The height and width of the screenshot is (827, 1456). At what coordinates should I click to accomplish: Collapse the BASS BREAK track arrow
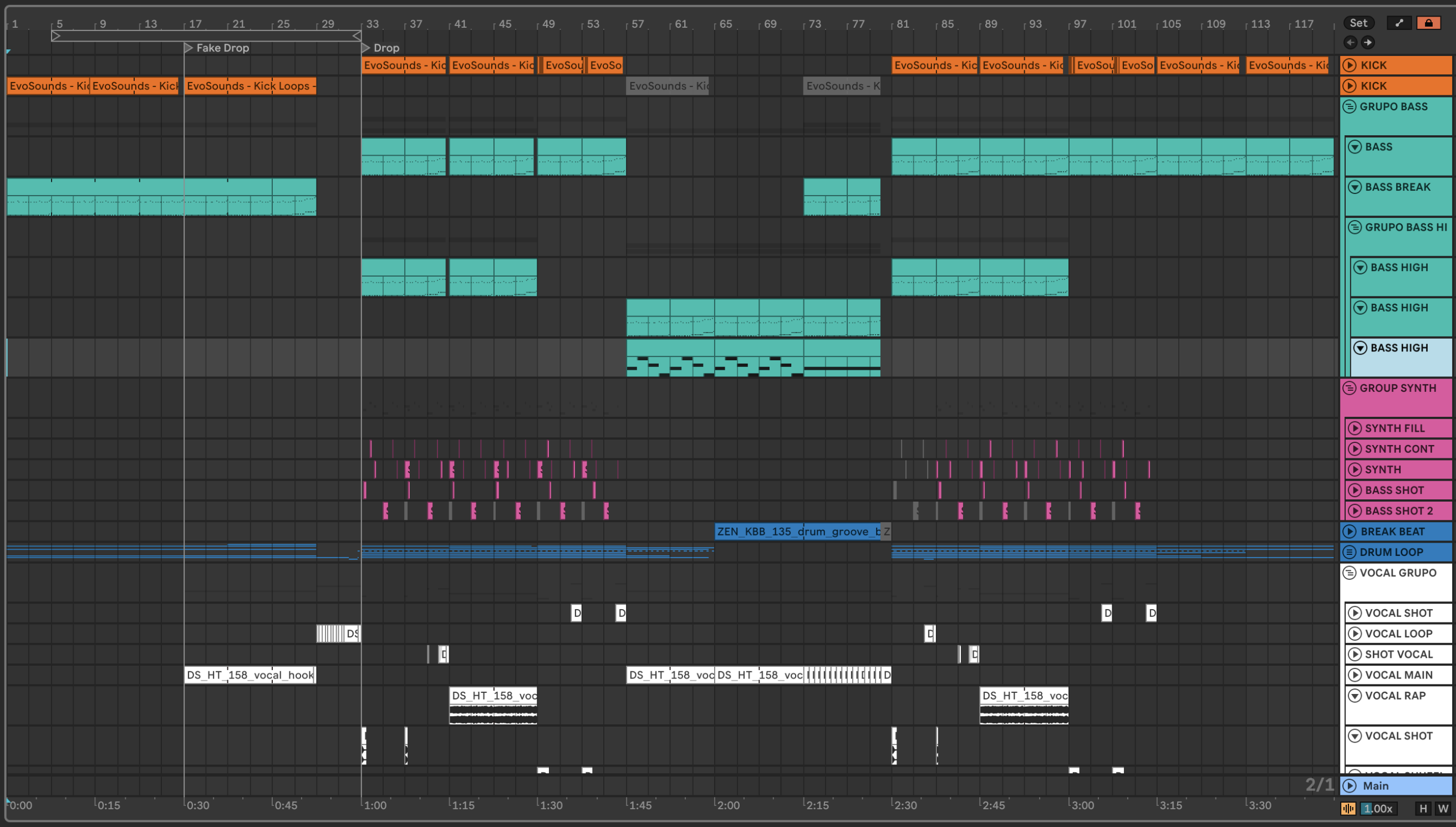(x=1355, y=187)
